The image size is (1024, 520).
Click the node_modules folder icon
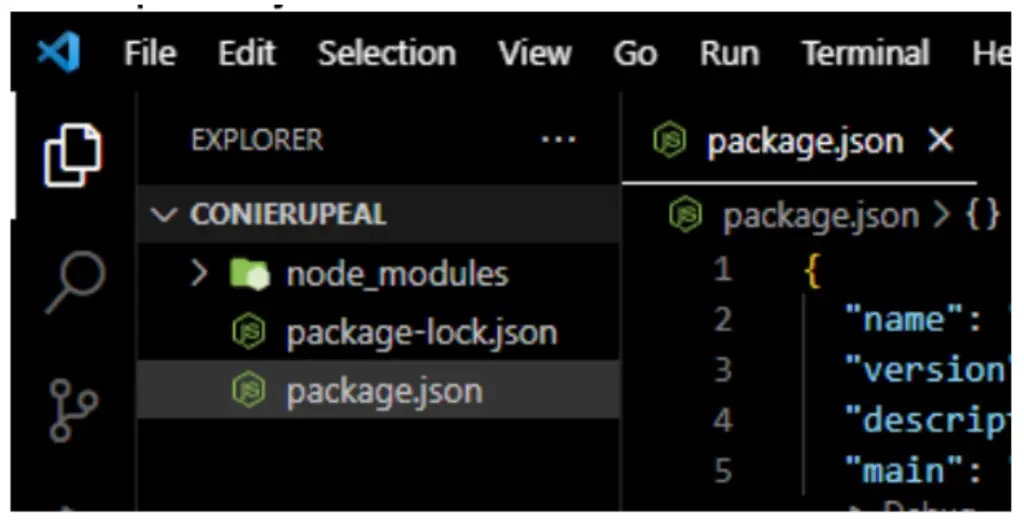pos(250,273)
